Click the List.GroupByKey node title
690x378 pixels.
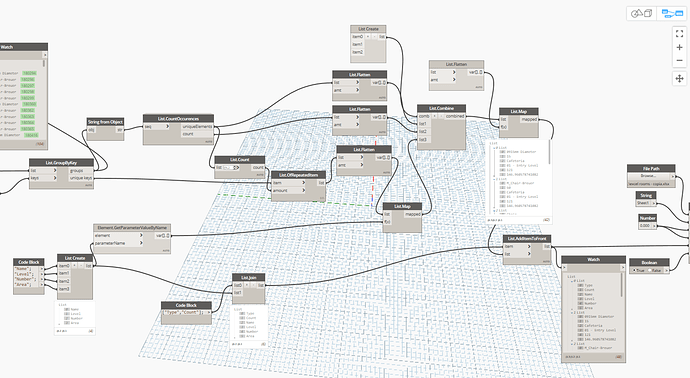61,162
